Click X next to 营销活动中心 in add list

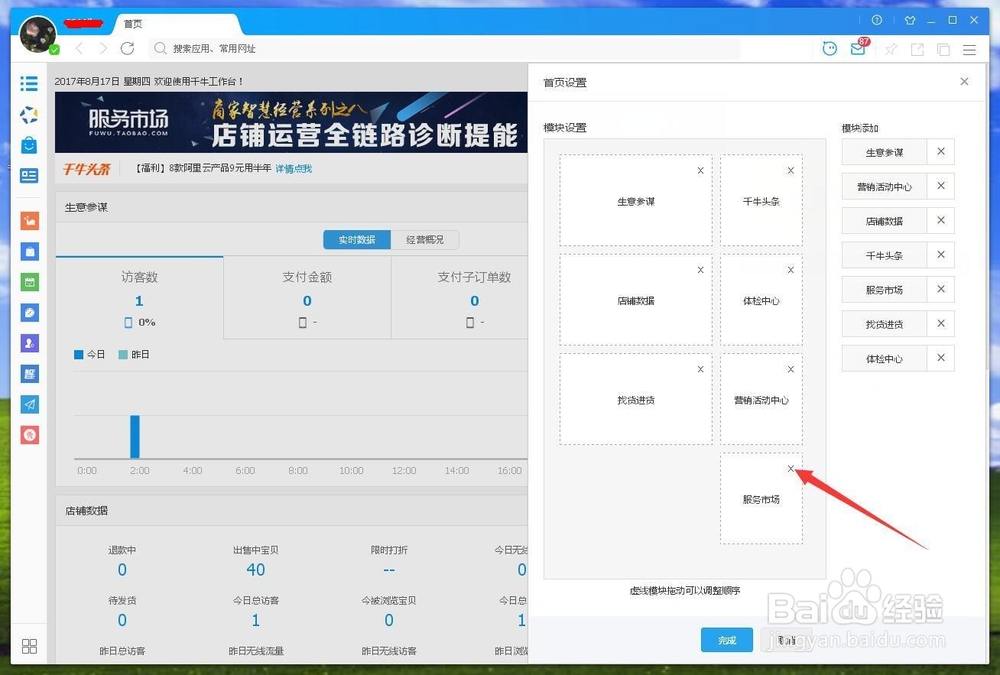click(941, 186)
